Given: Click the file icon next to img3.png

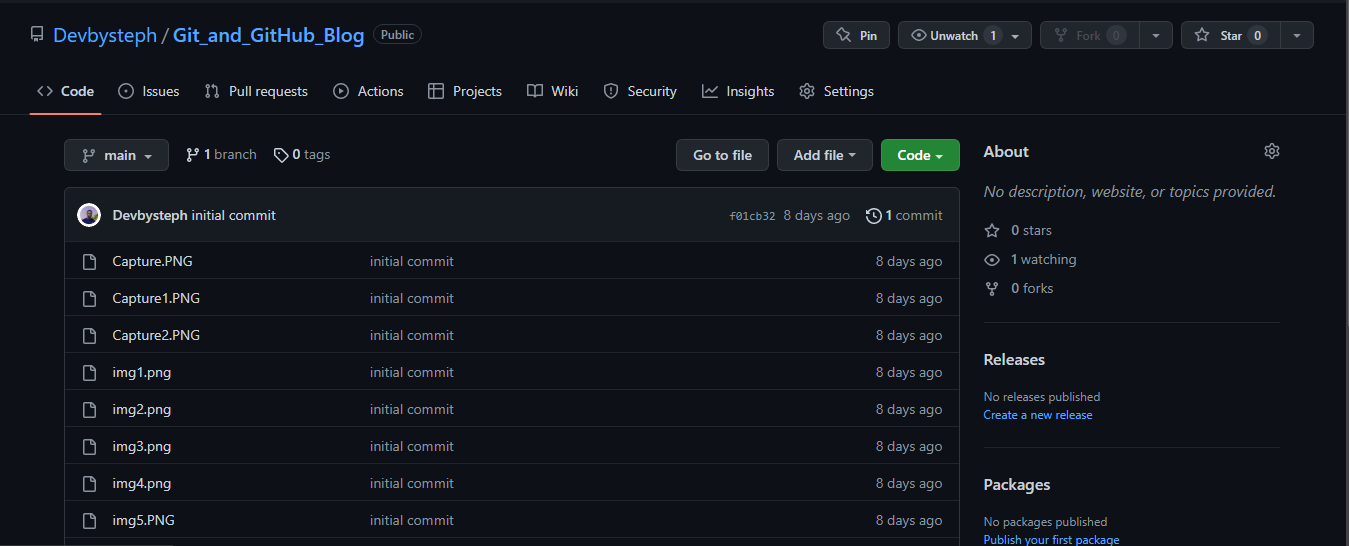Looking at the screenshot, I should (89, 447).
